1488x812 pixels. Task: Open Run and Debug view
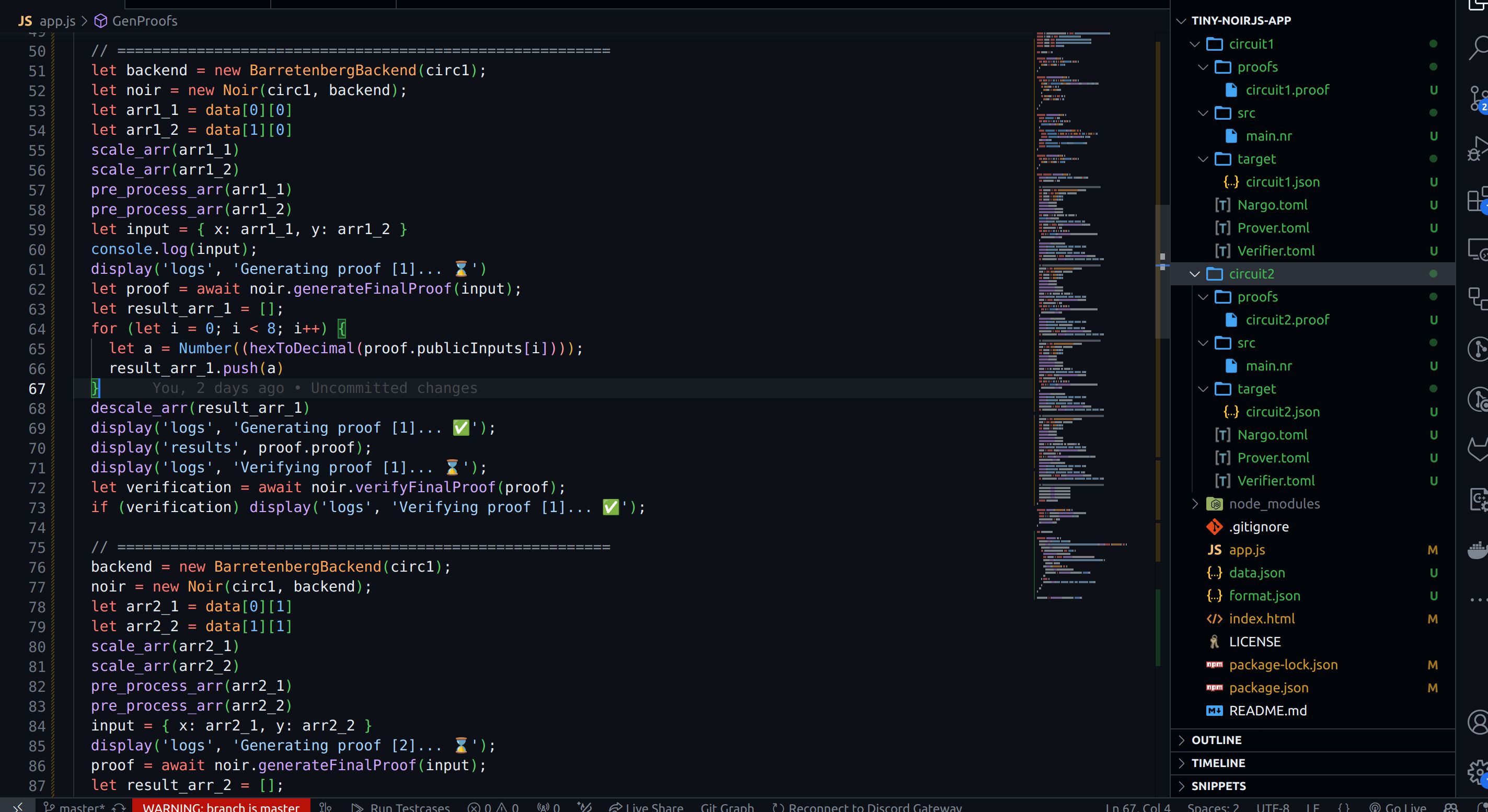coord(1478,149)
